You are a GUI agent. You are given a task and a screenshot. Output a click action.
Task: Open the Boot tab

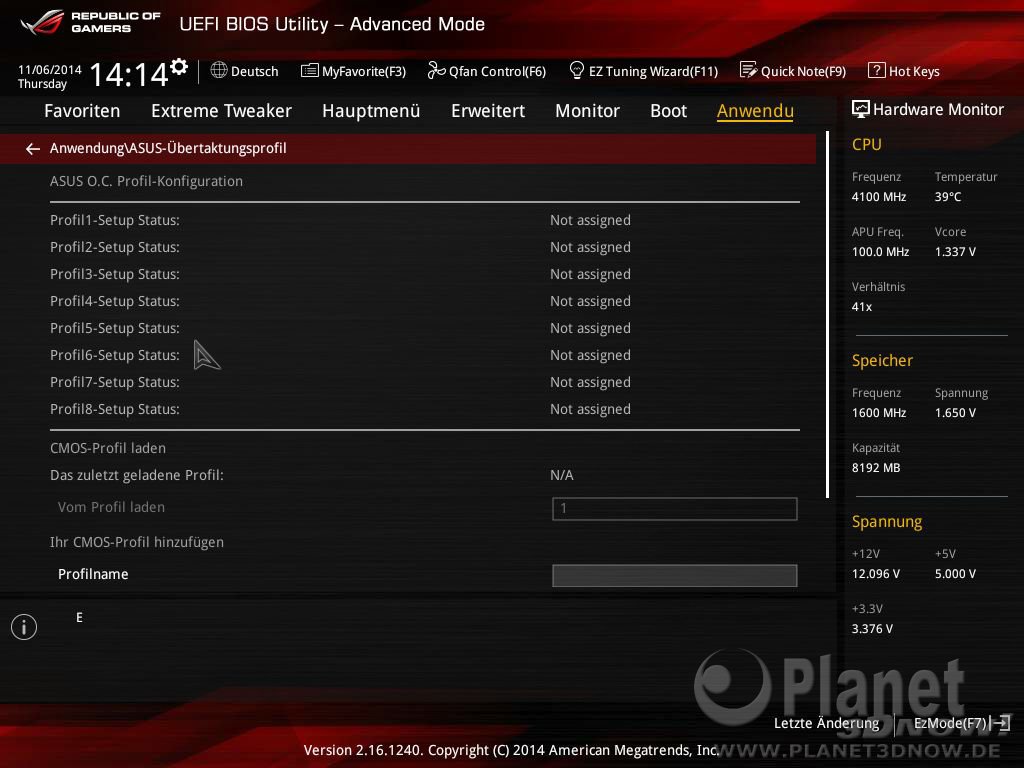pos(668,111)
